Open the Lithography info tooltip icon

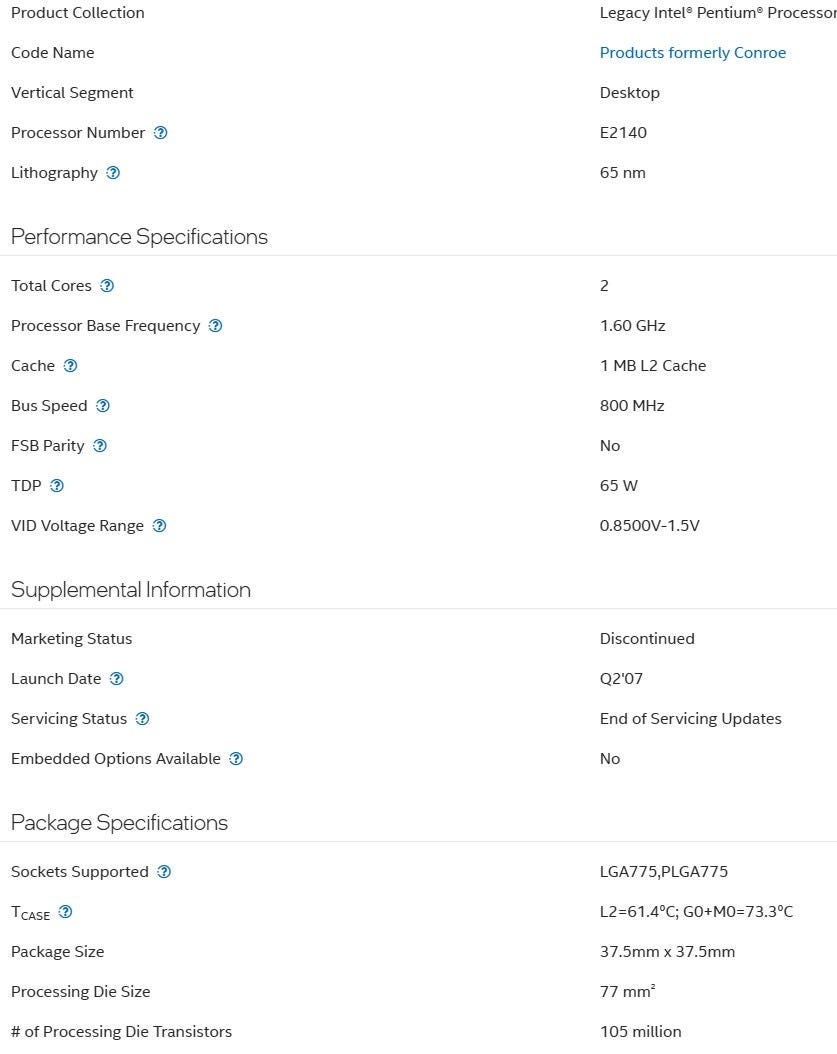[x=113, y=173]
